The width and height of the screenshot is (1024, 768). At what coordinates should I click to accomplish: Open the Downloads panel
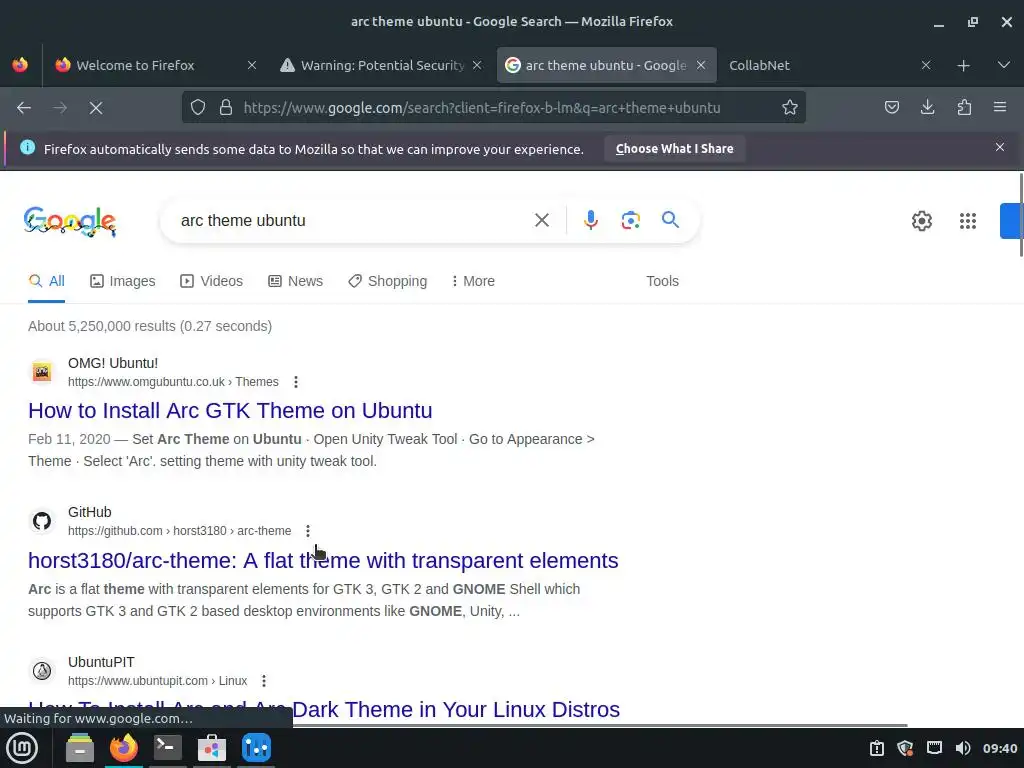click(x=927, y=107)
